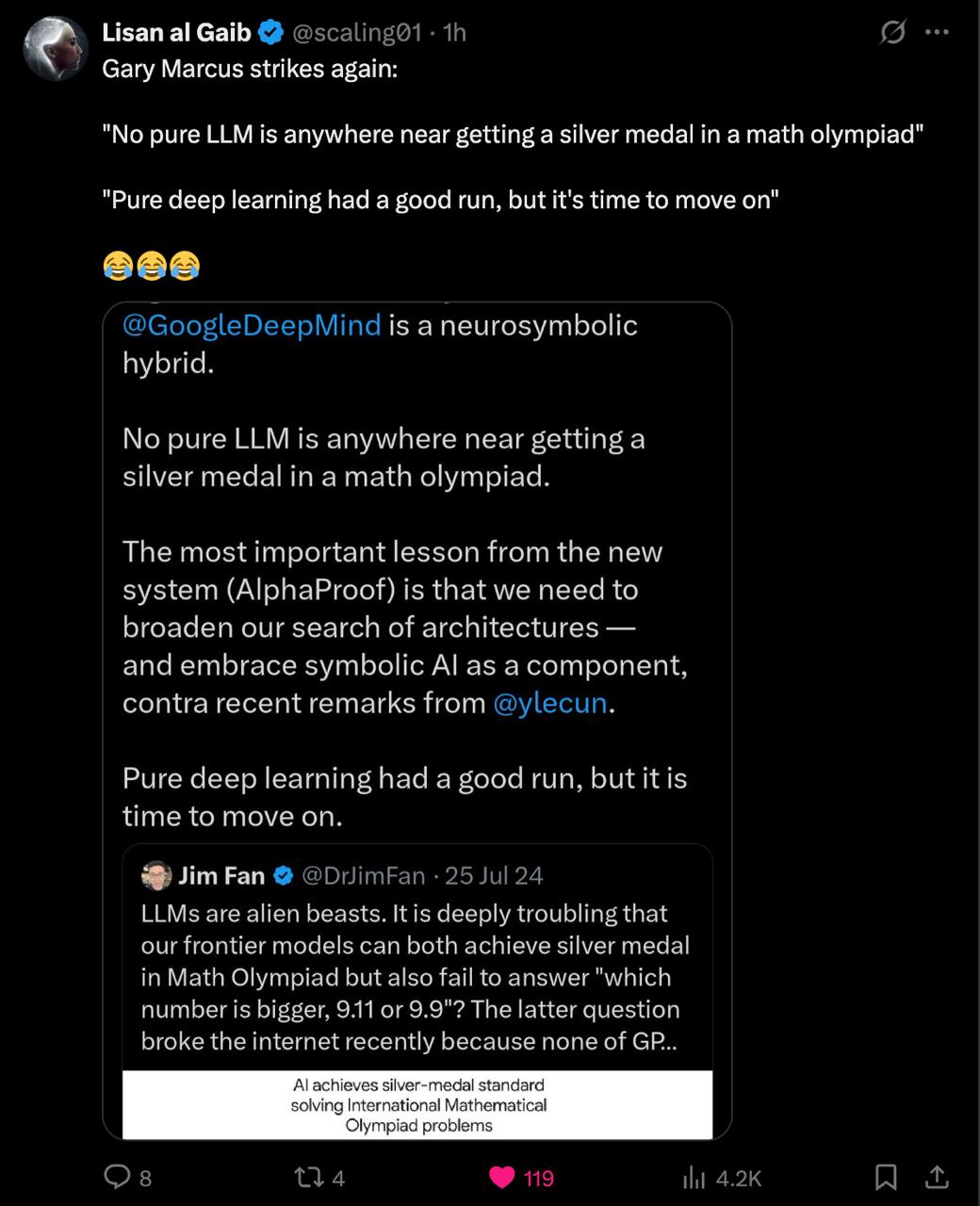Image resolution: width=980 pixels, height=1206 pixels.
Task: Open Jim Fan's name in nested quote
Action: pyautogui.click(x=221, y=875)
